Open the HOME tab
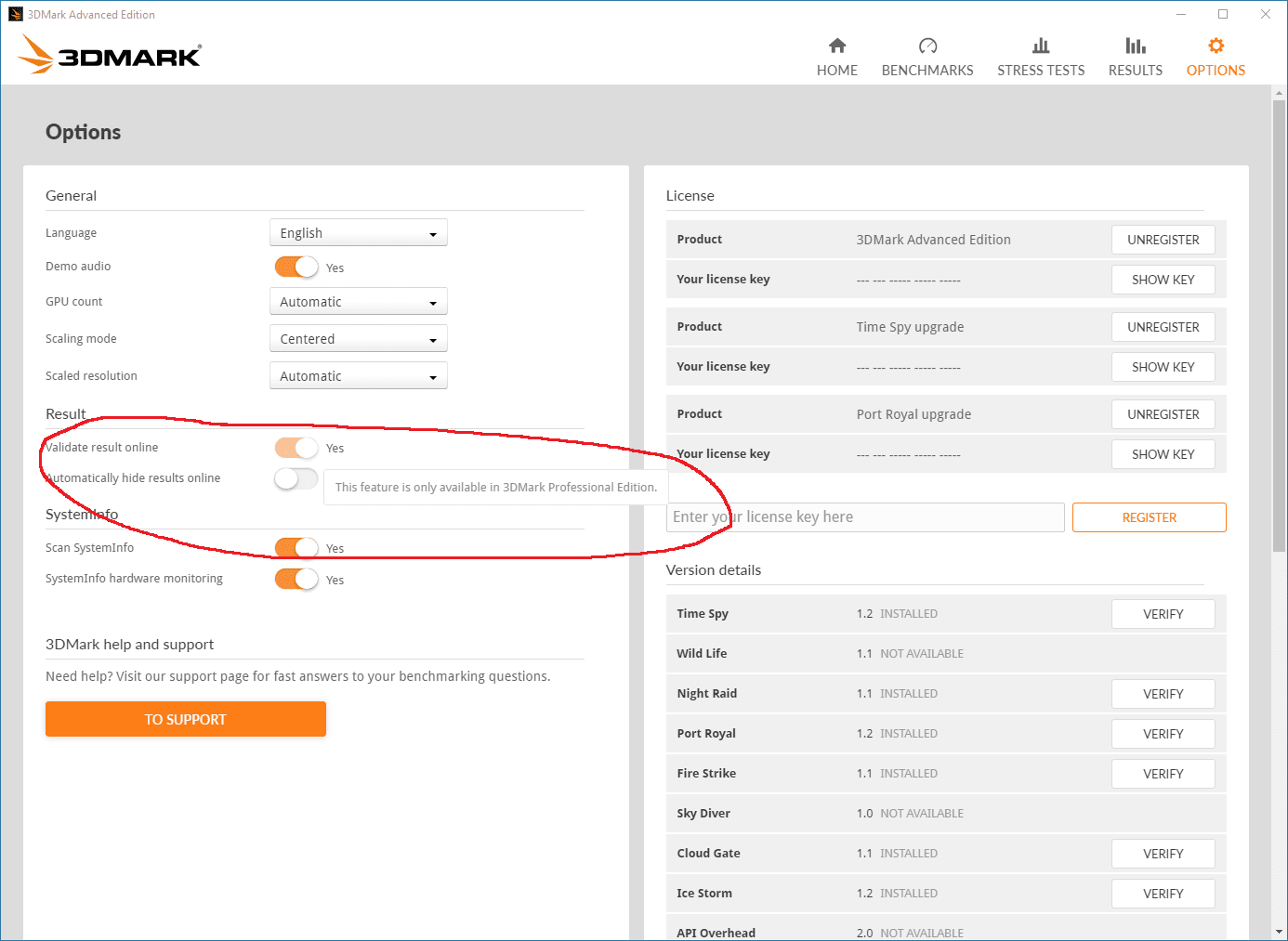Screen dimensions: 1288x941 pyautogui.click(x=837, y=71)
